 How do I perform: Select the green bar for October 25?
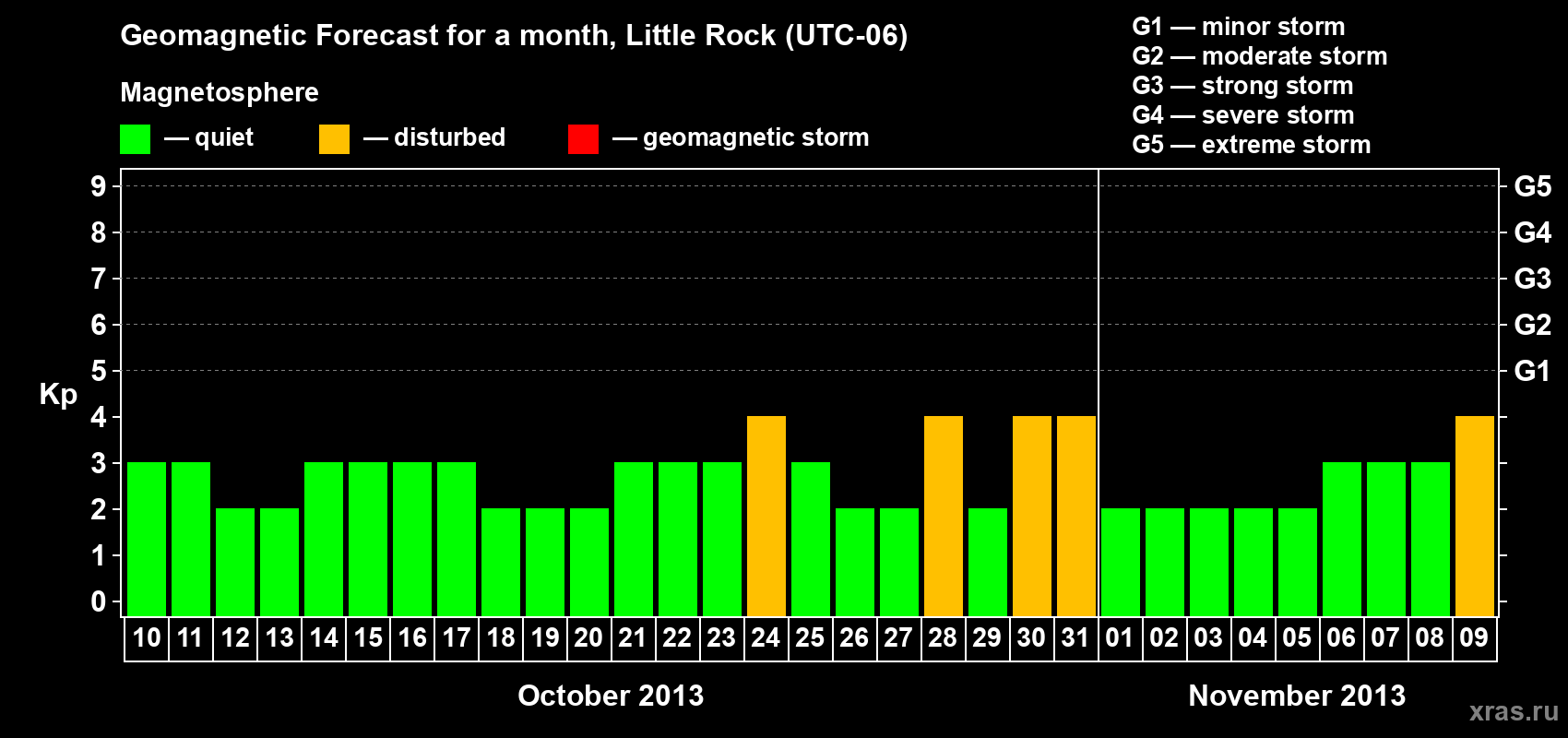[x=811, y=539]
